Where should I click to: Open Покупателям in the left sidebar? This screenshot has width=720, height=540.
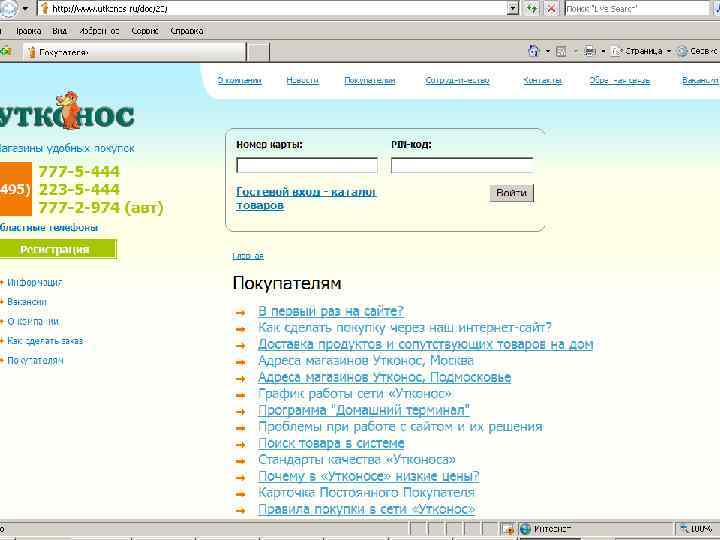35,360
